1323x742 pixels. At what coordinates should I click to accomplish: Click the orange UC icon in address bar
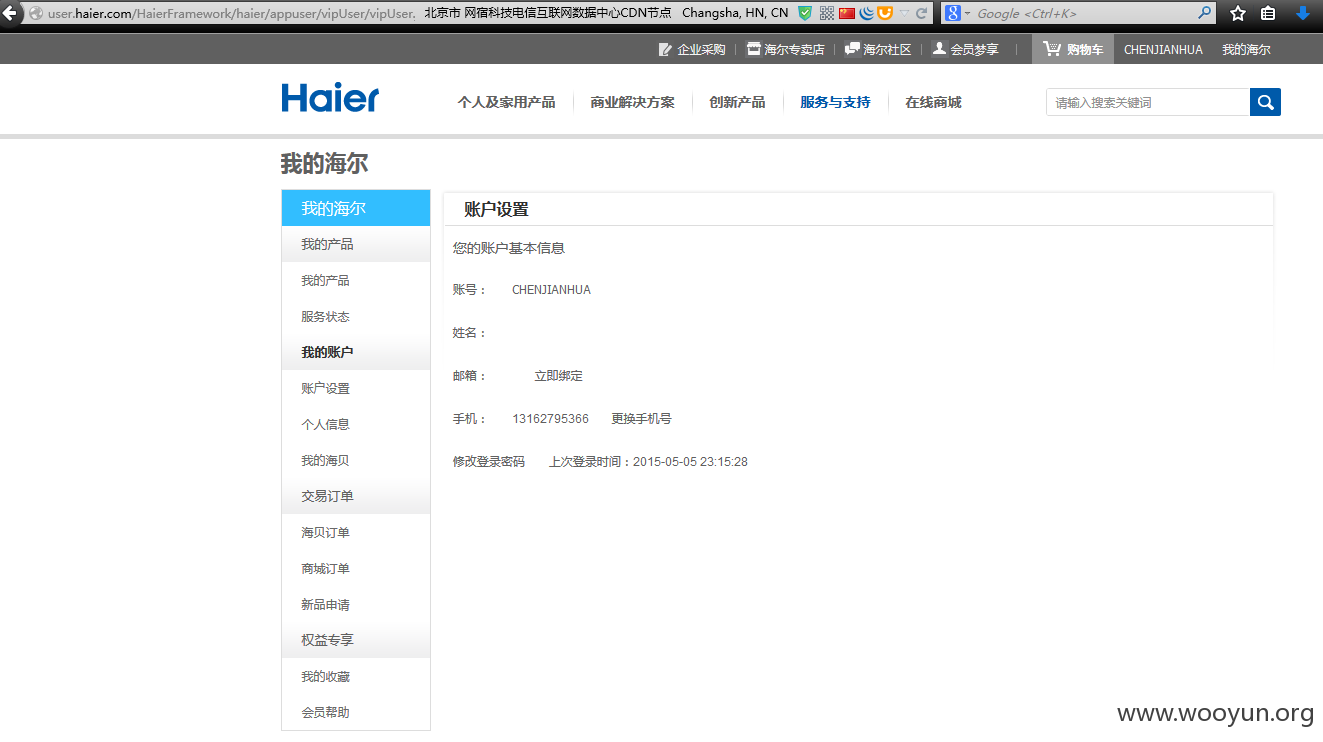[885, 13]
